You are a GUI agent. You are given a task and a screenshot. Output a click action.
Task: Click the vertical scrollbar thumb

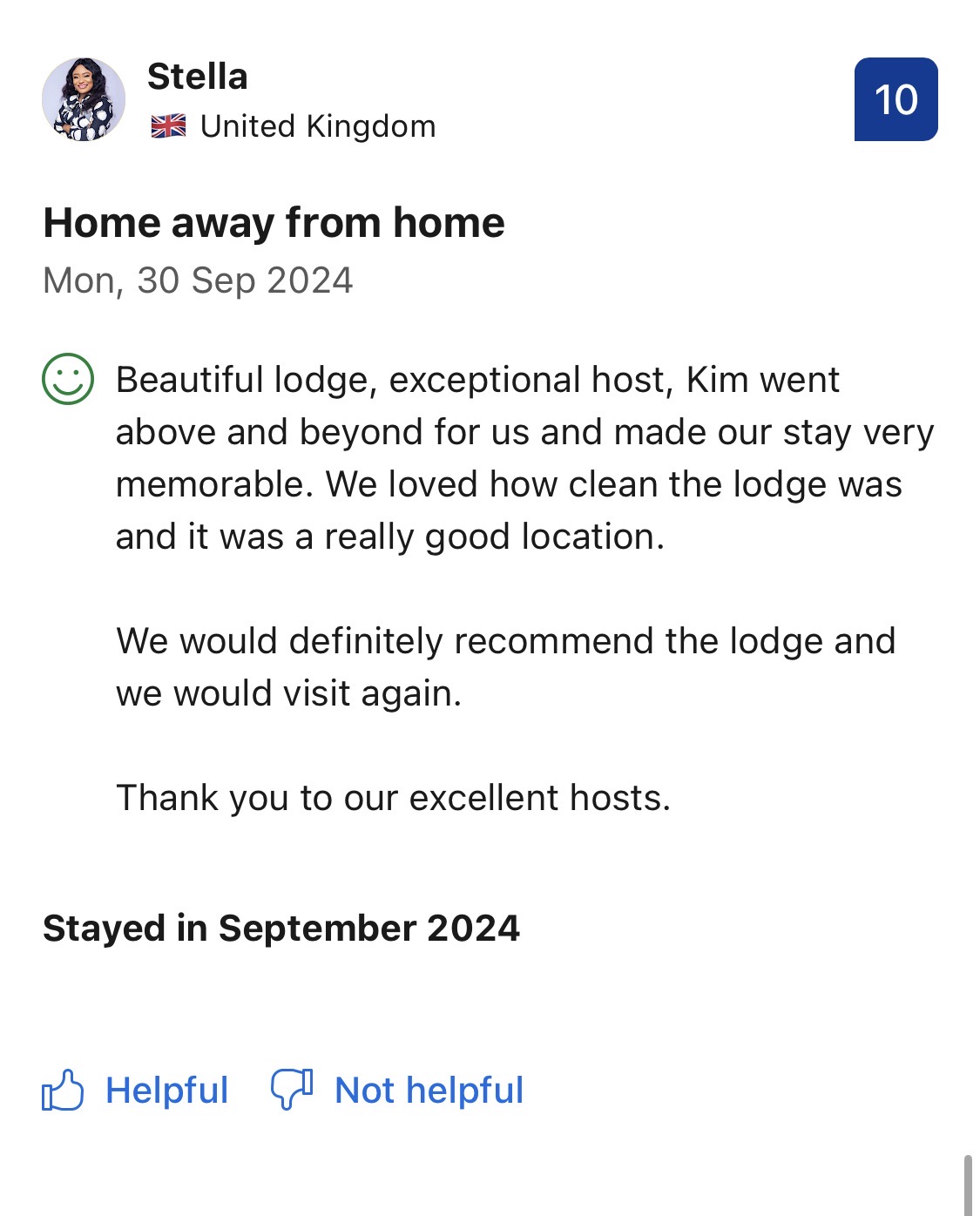(967, 1185)
